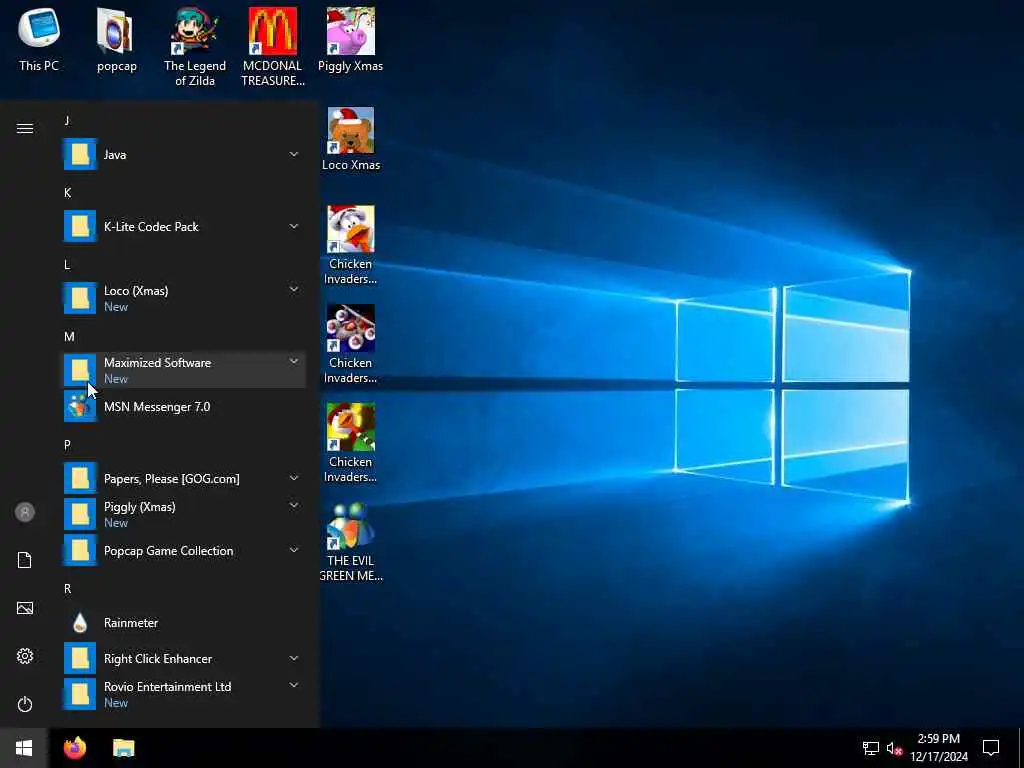Open the Chicken Invaders shortcut with spaceship icon

click(351, 344)
